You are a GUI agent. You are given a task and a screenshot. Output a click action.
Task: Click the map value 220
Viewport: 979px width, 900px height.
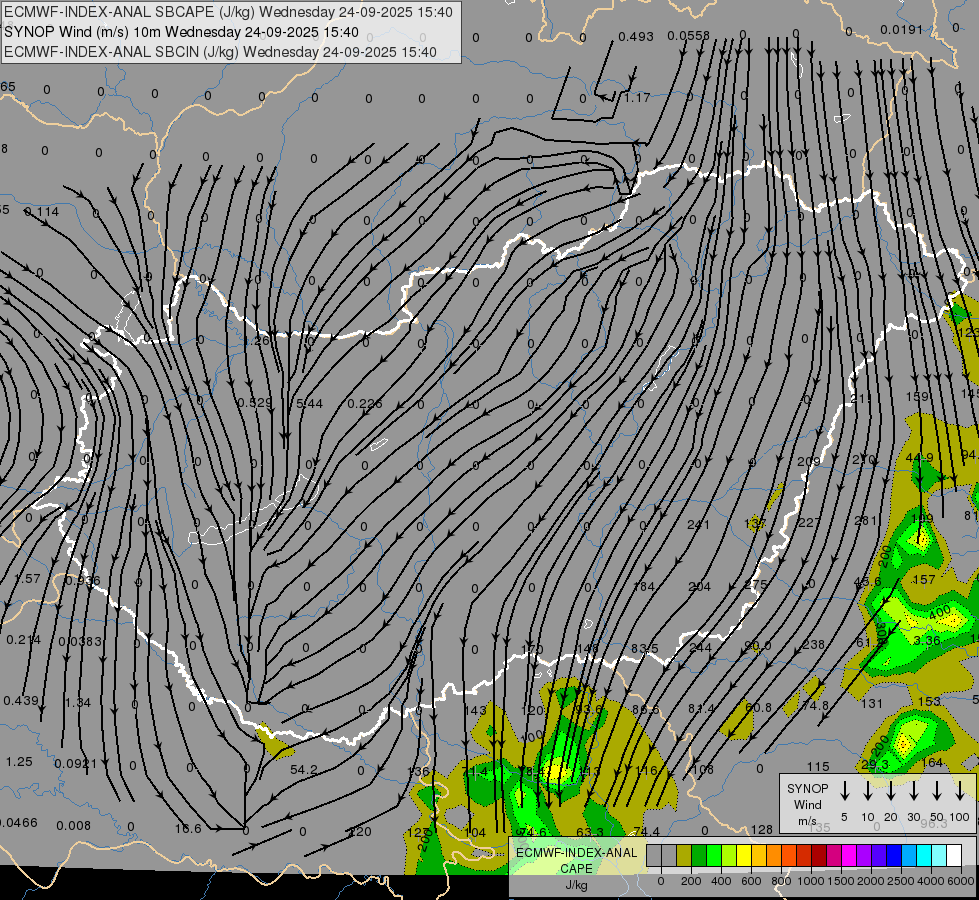[x=360, y=832]
